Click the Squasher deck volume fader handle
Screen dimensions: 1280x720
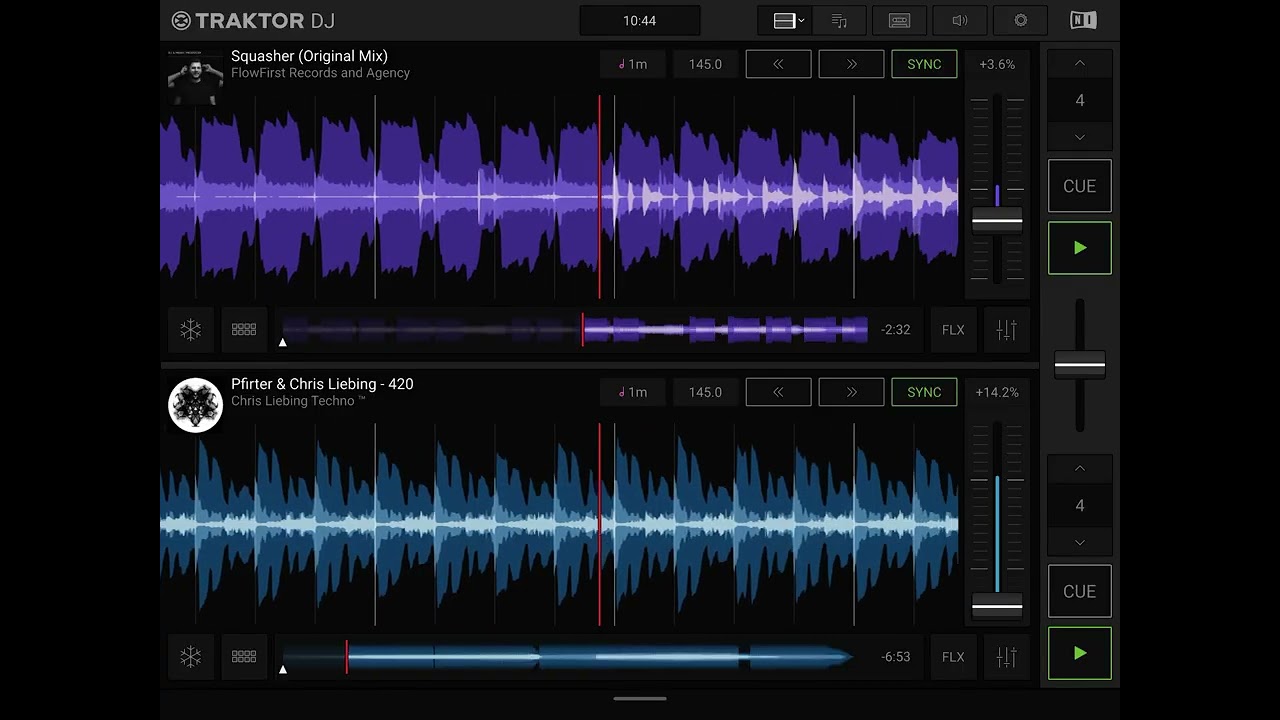tap(997, 221)
